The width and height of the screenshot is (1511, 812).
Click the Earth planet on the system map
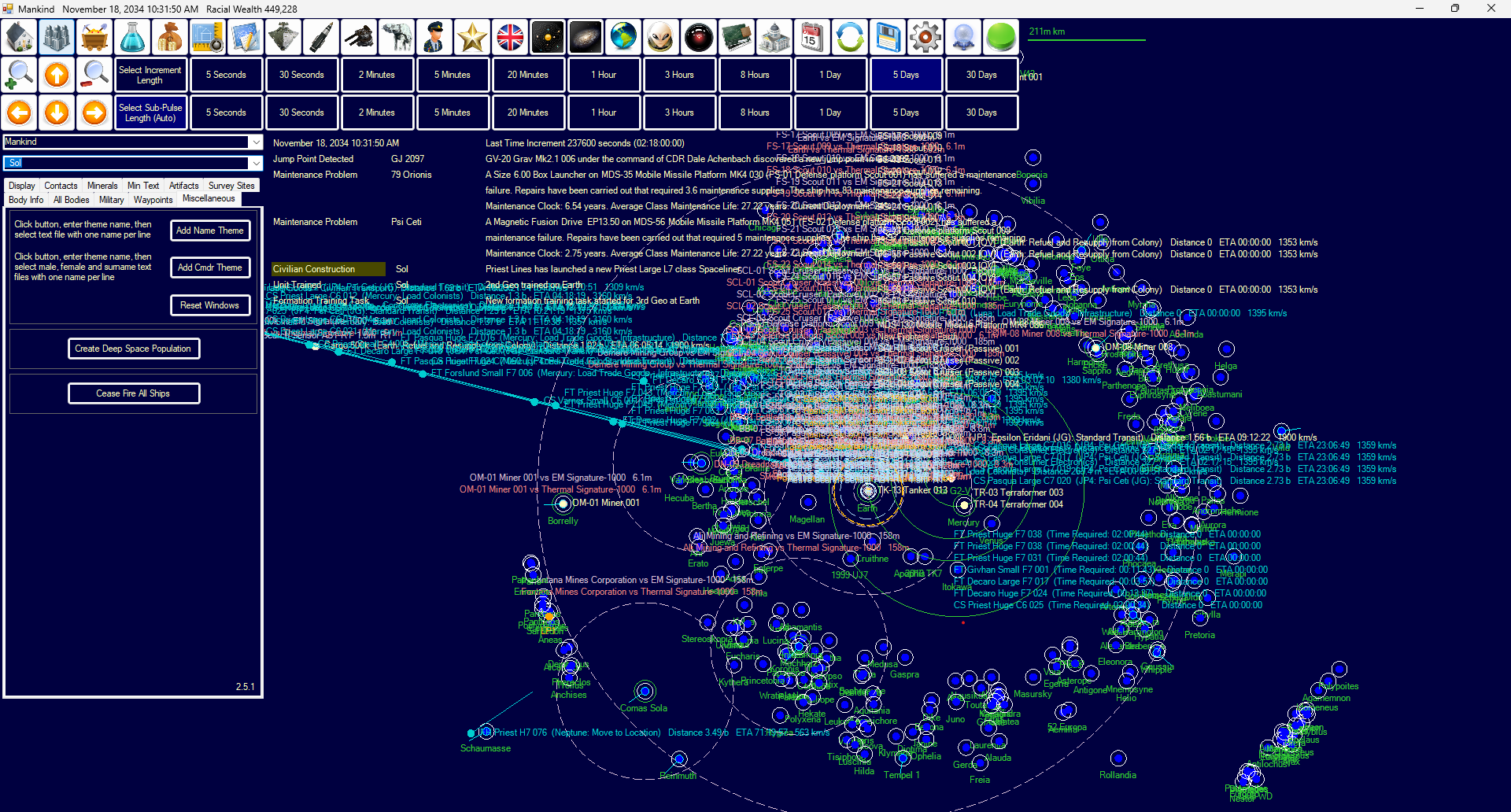(x=868, y=491)
